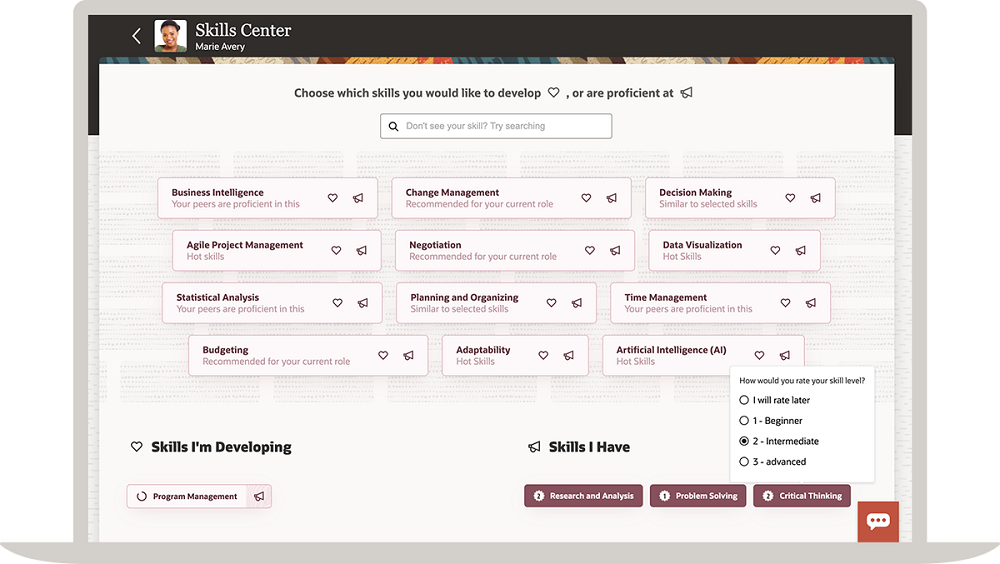1000x564 pixels.
Task: Click the back arrow in header
Action: coord(137,36)
